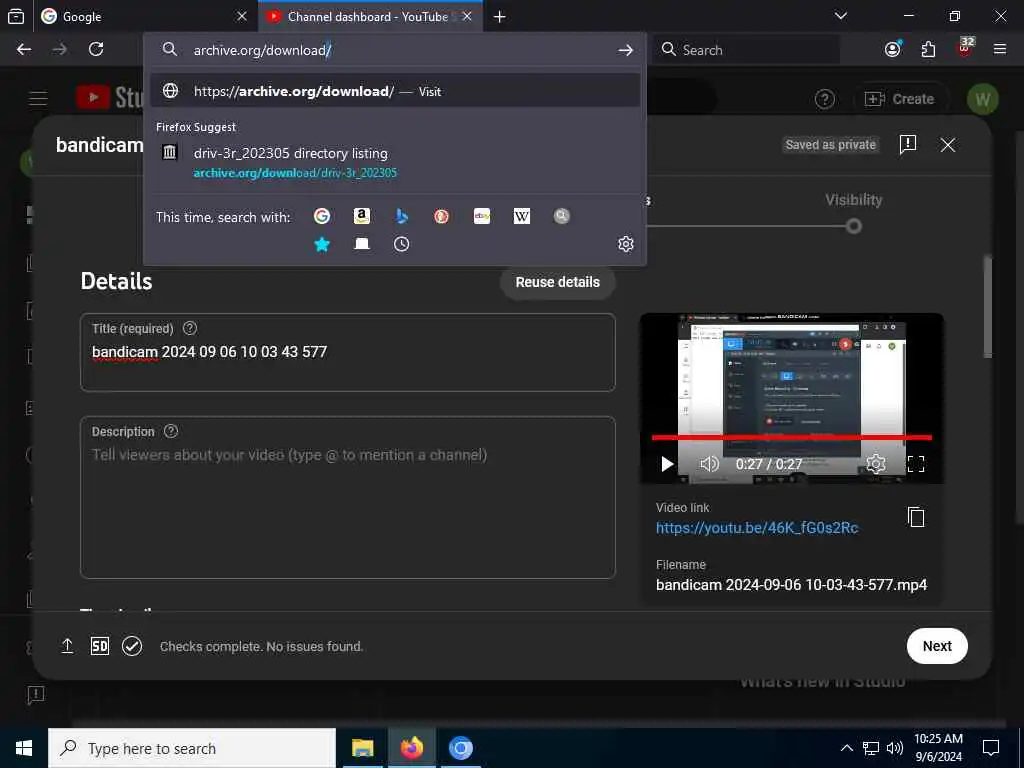The width and height of the screenshot is (1024, 768).
Task: Click the SD processing status icon
Action: tap(100, 646)
